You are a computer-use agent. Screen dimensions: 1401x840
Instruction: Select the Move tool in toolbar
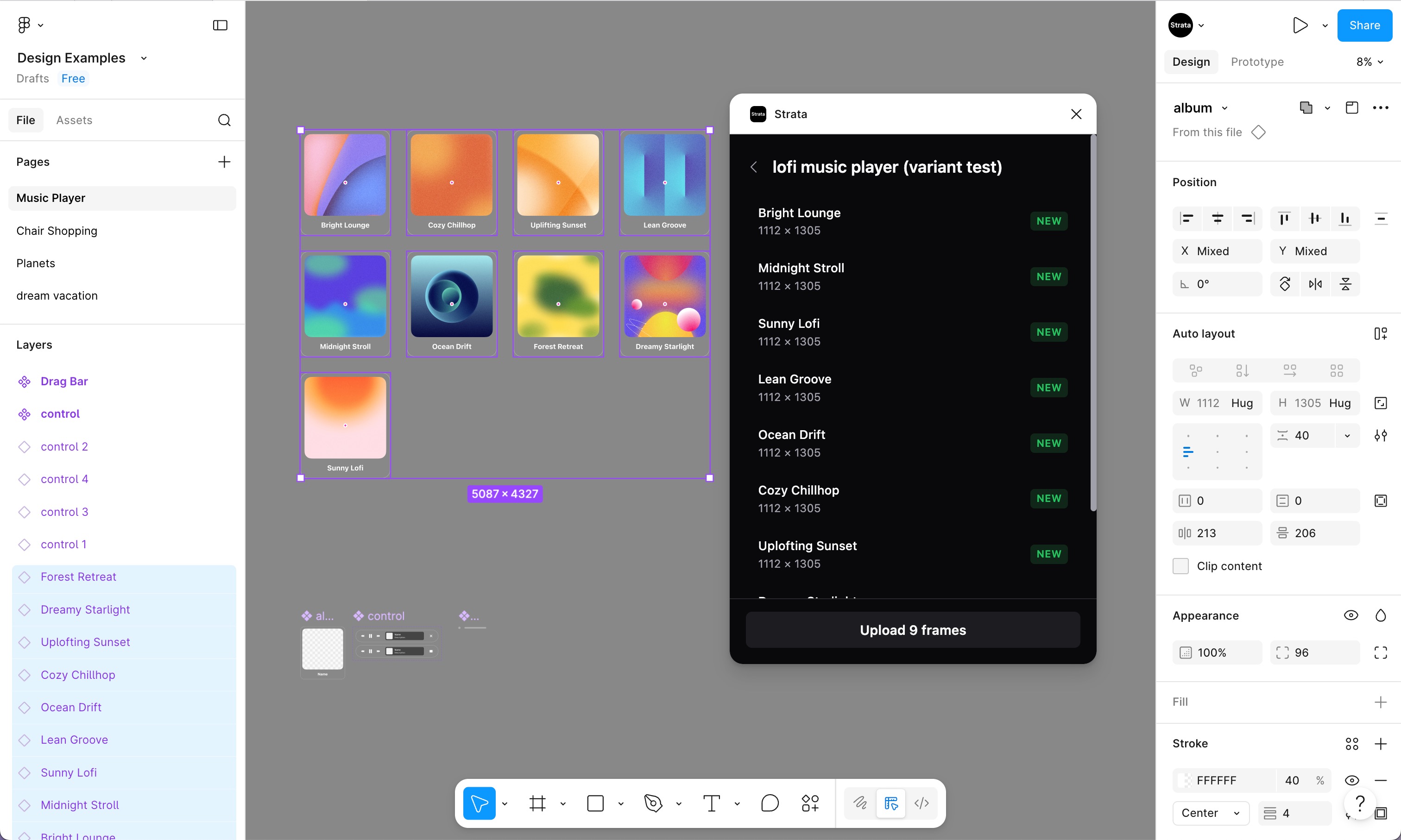(479, 803)
